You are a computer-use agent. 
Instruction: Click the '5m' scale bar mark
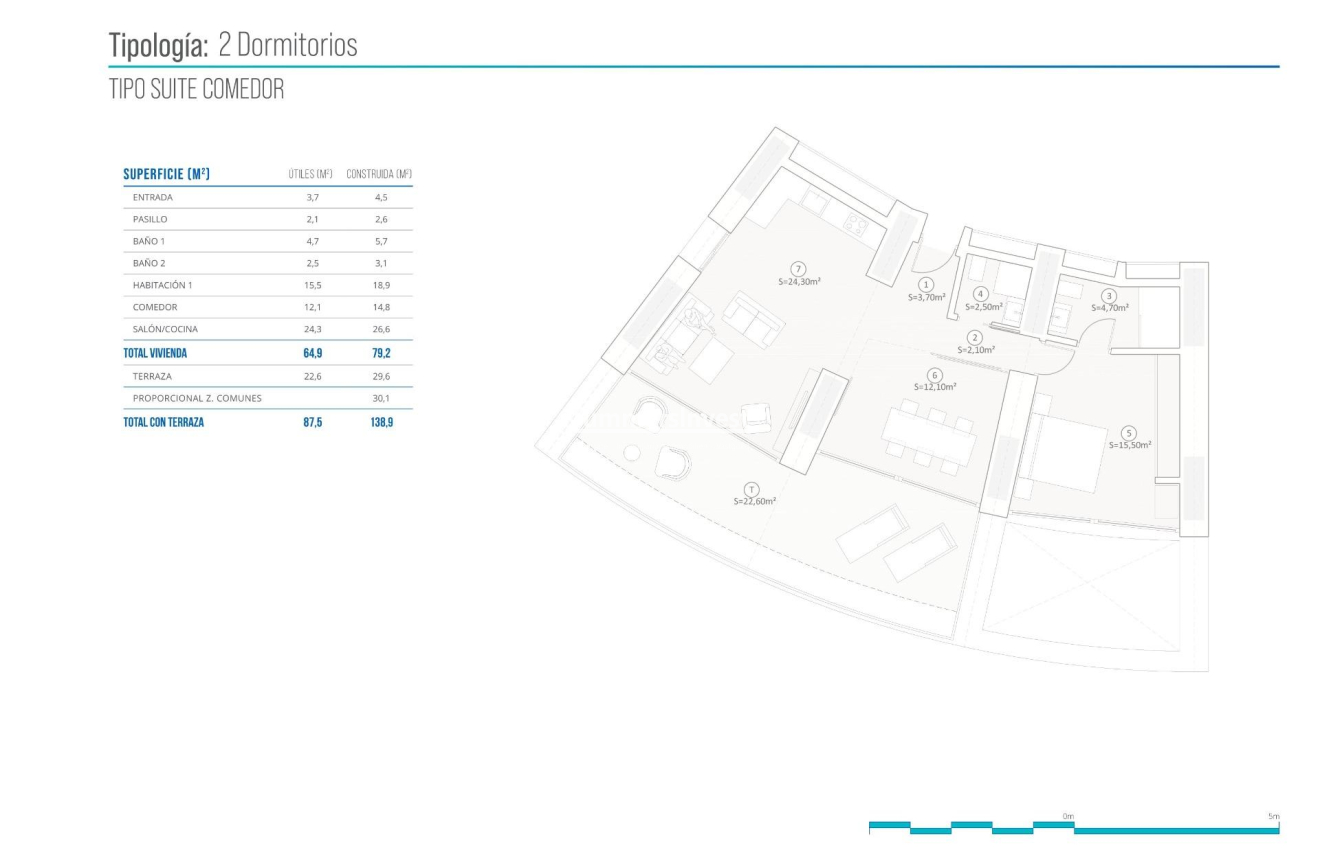tap(1273, 816)
